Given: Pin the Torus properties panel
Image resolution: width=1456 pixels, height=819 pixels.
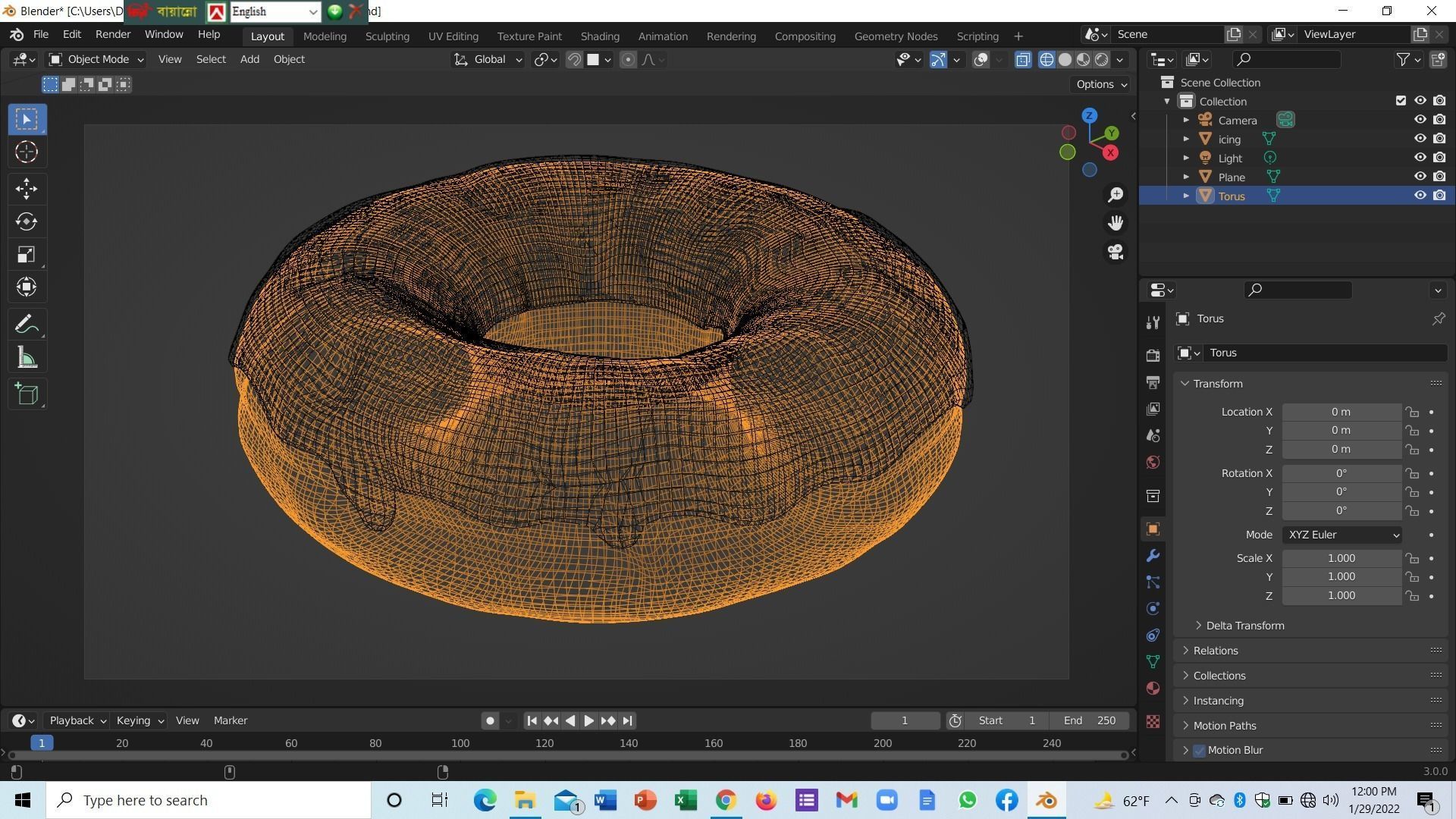Looking at the screenshot, I should tap(1438, 319).
